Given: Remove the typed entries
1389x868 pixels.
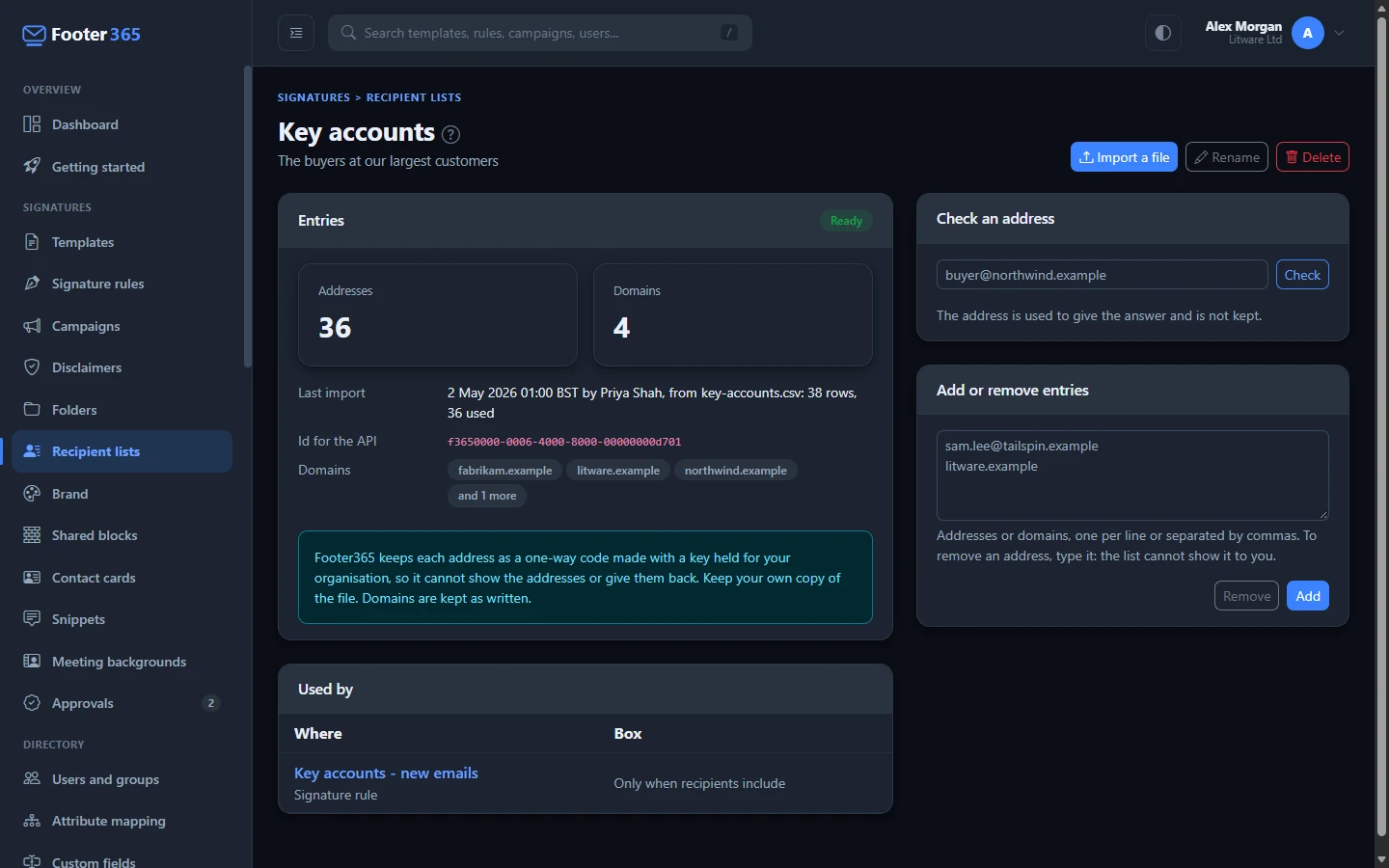Looking at the screenshot, I should click(x=1246, y=596).
